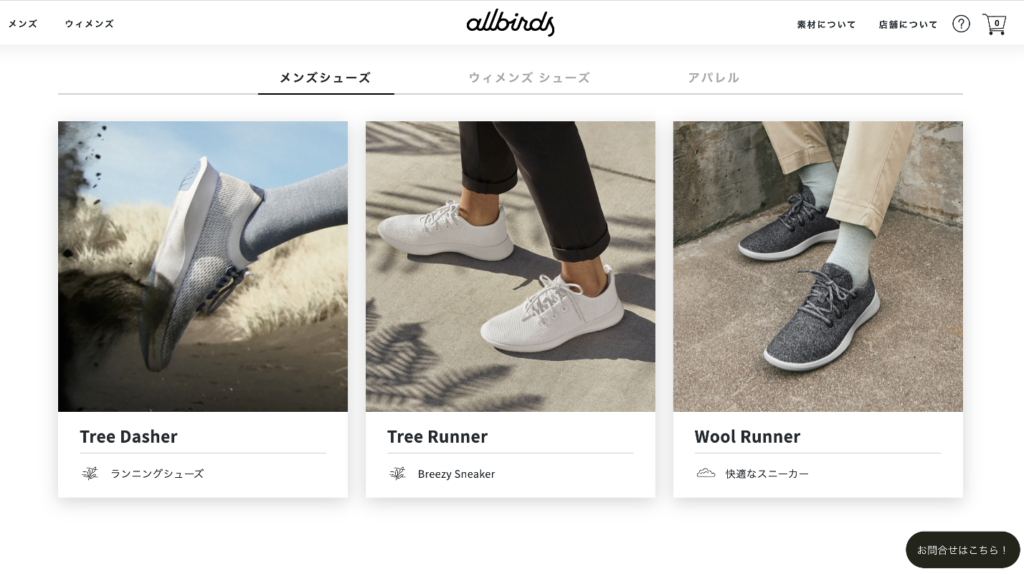1024x574 pixels.
Task: Open the ウィメンズ menu in header
Action: coord(89,24)
